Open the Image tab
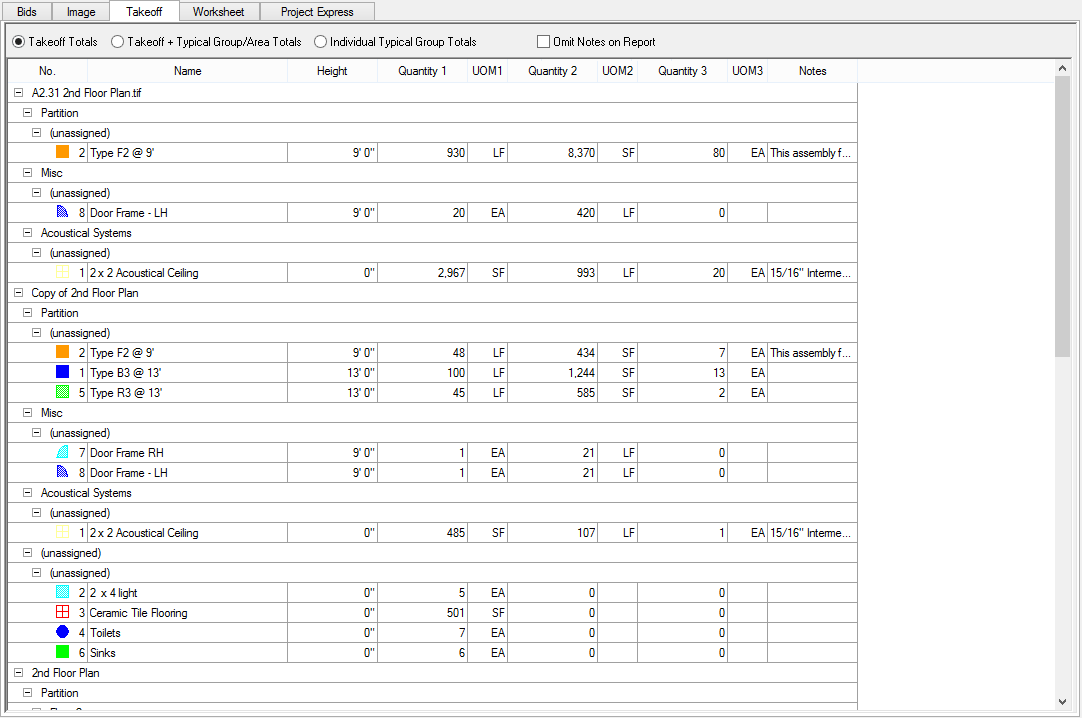Viewport: 1082px width, 718px height. tap(81, 12)
